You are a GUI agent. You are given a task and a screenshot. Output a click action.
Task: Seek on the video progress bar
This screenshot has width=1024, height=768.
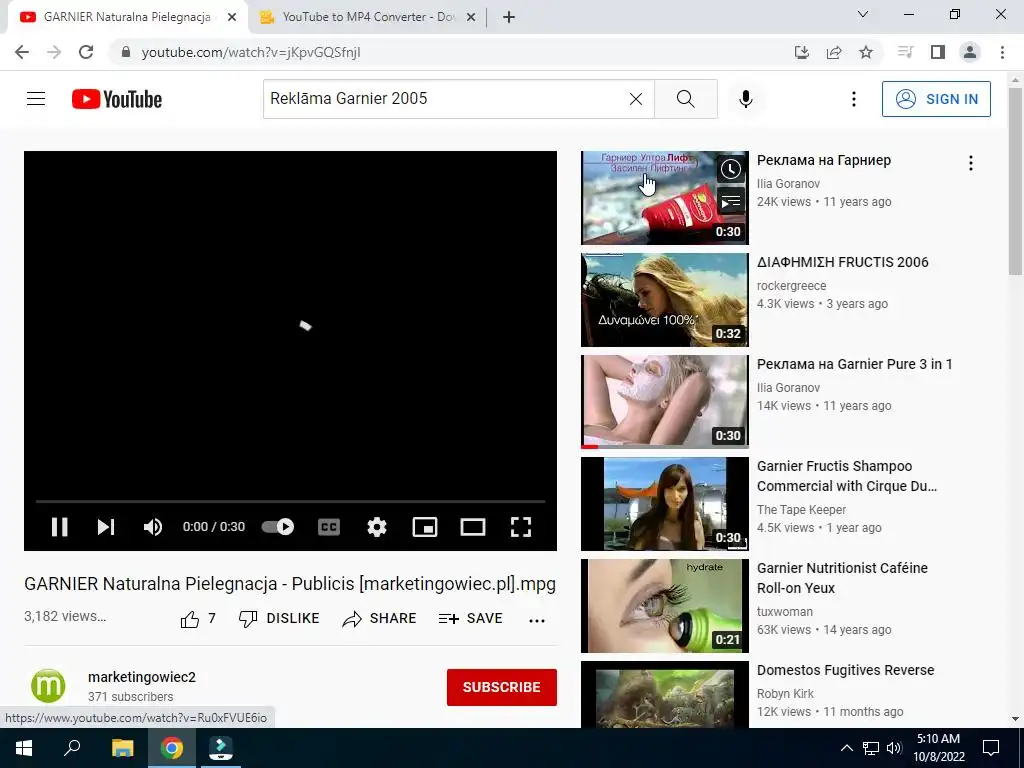290,501
